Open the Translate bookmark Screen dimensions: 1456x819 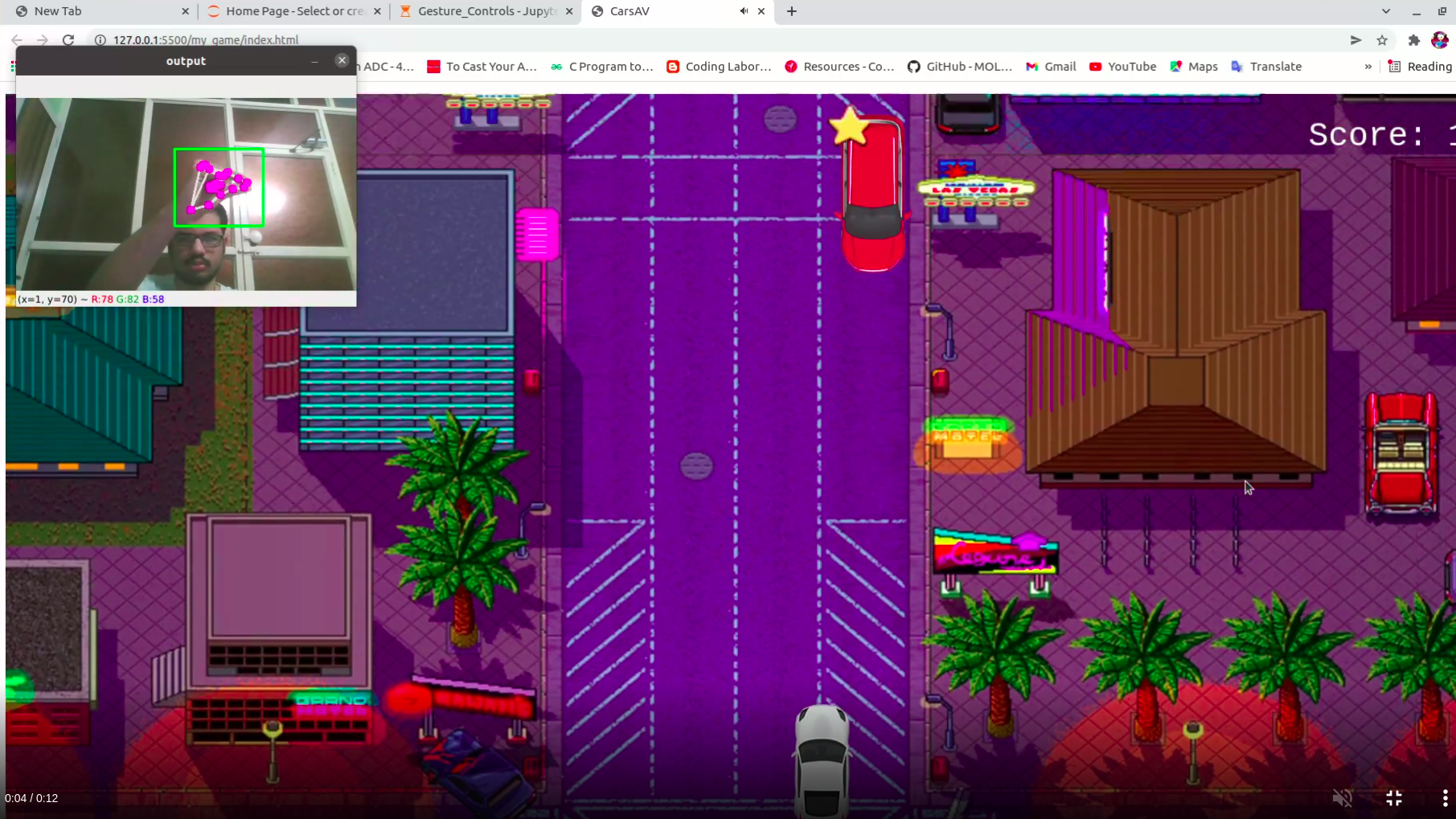[1266, 67]
